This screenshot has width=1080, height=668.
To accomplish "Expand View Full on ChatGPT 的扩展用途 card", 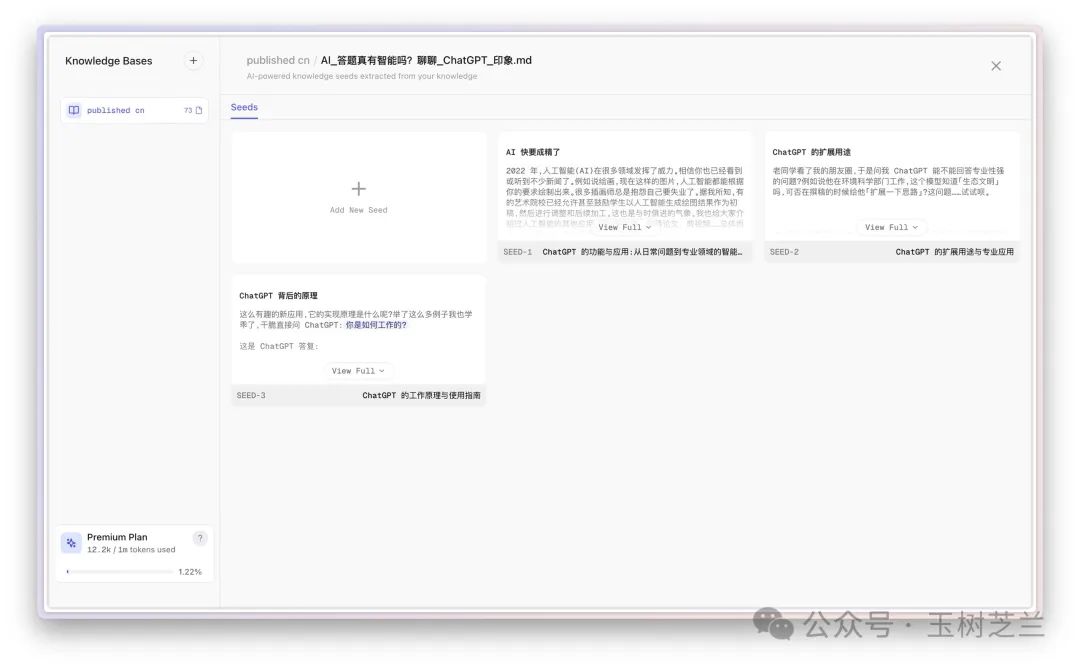I will pyautogui.click(x=891, y=227).
